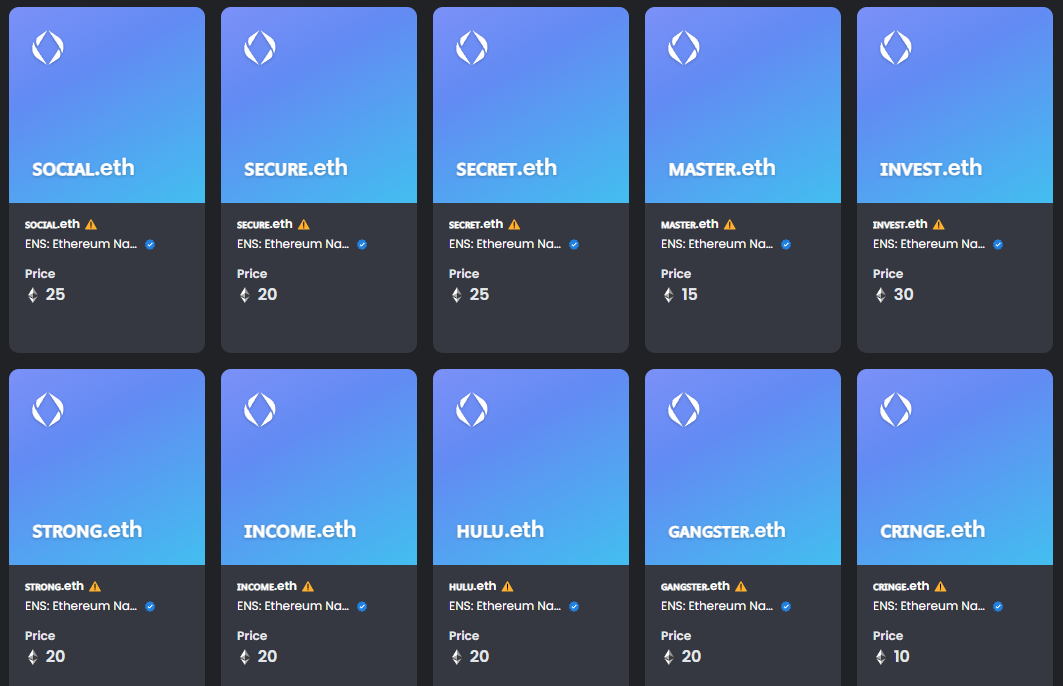The width and height of the screenshot is (1063, 686).
Task: Open the GANGSTER.eth NFT thumbnail
Action: pyautogui.click(x=743, y=467)
